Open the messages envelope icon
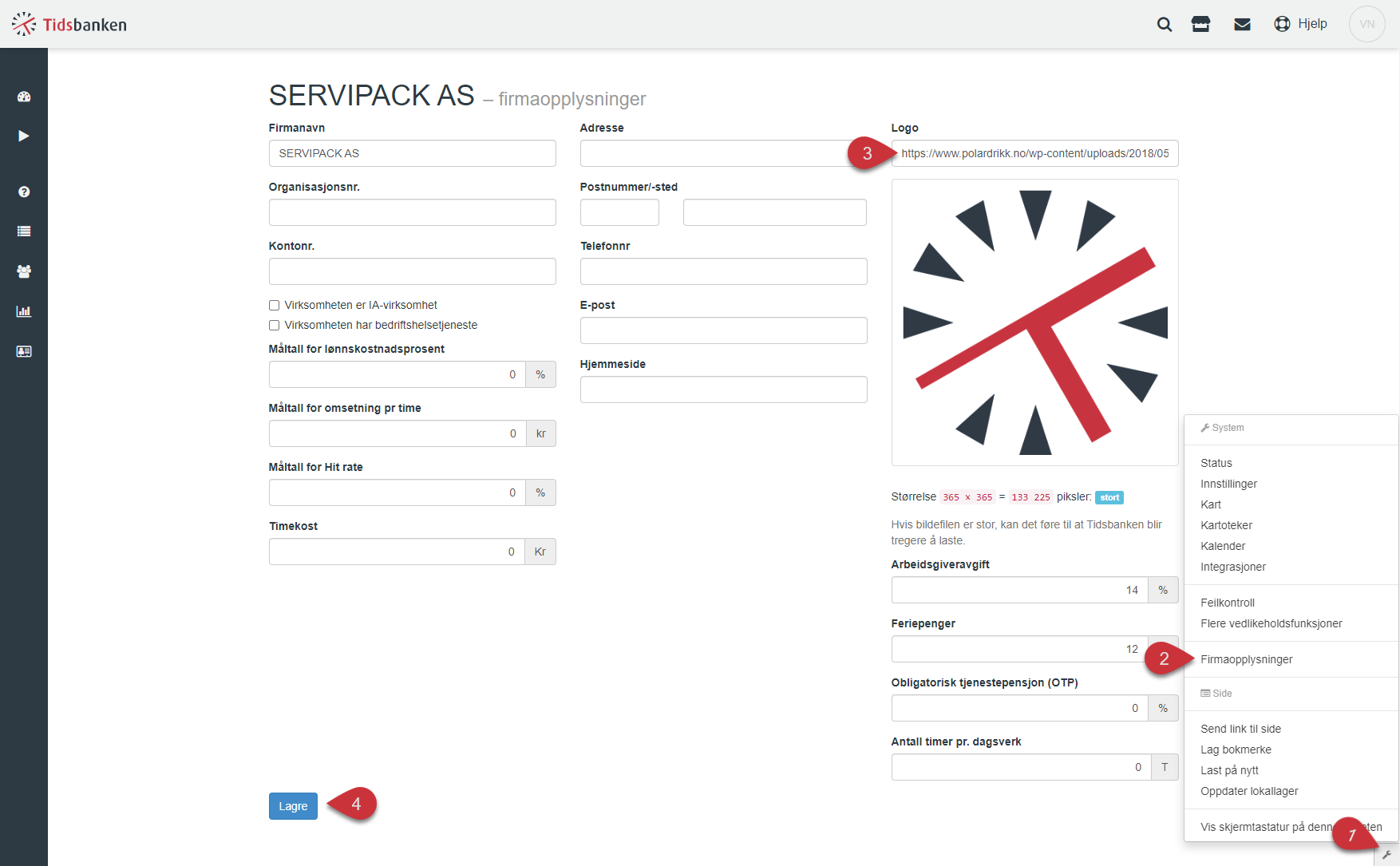1400x866 pixels. (x=1242, y=24)
